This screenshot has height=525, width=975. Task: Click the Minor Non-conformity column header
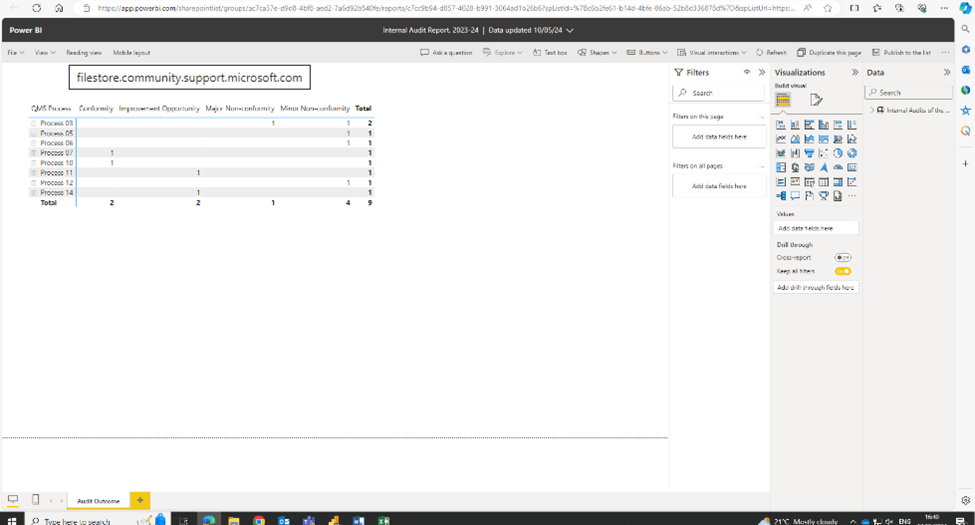(315, 108)
